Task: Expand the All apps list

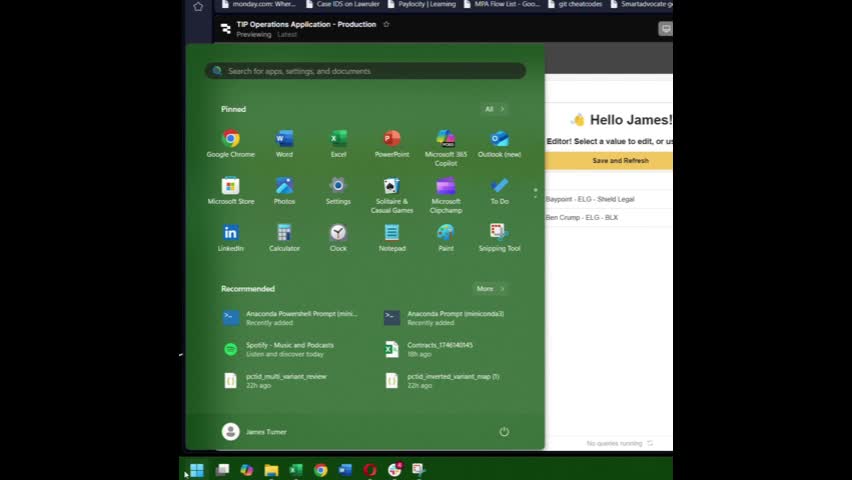Action: (494, 109)
